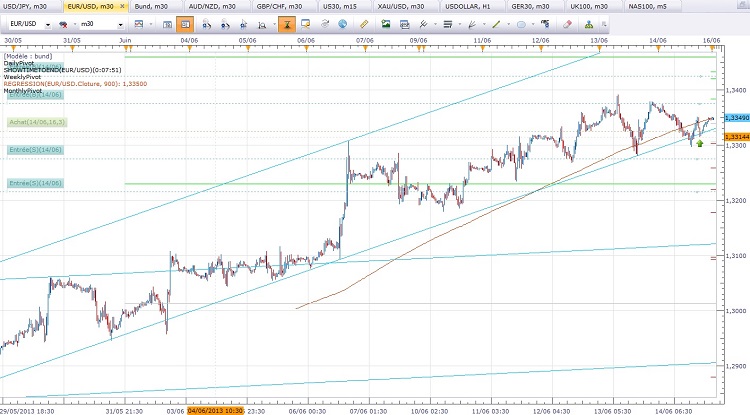
Task: Click the first magnifier scroll icon
Action: (207, 24)
